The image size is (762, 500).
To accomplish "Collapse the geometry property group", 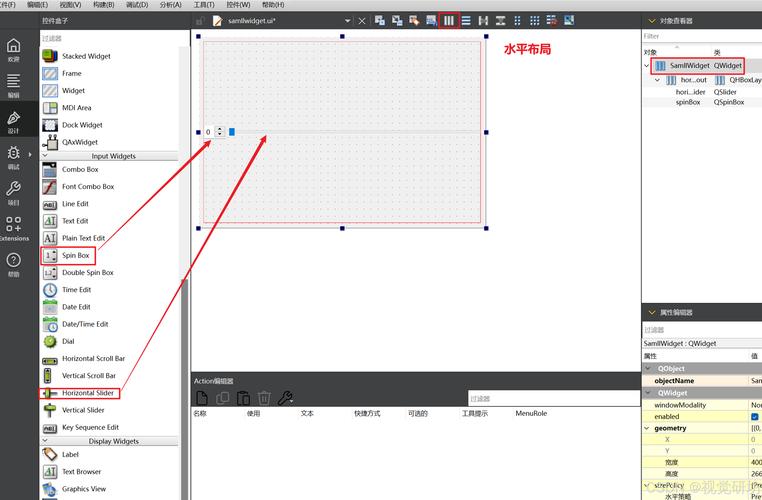I will pos(647,428).
